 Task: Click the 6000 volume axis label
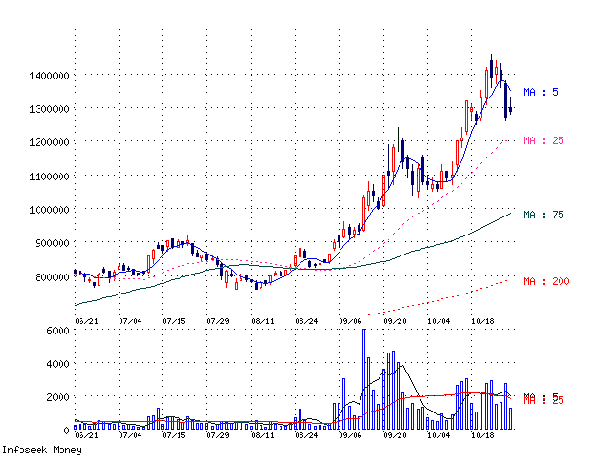58,330
